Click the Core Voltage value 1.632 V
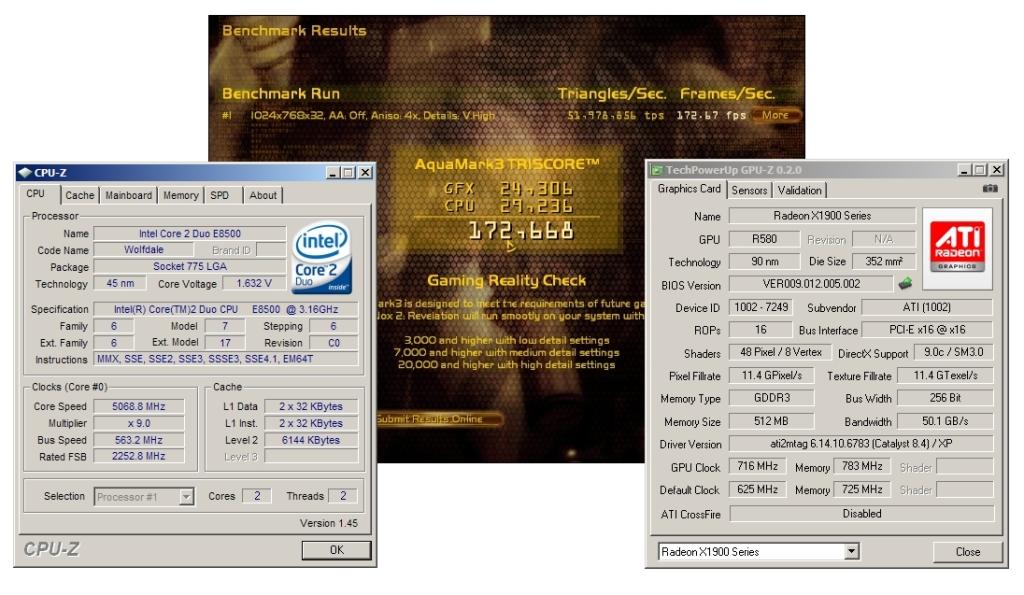This screenshot has height=595, width=1024. click(254, 283)
